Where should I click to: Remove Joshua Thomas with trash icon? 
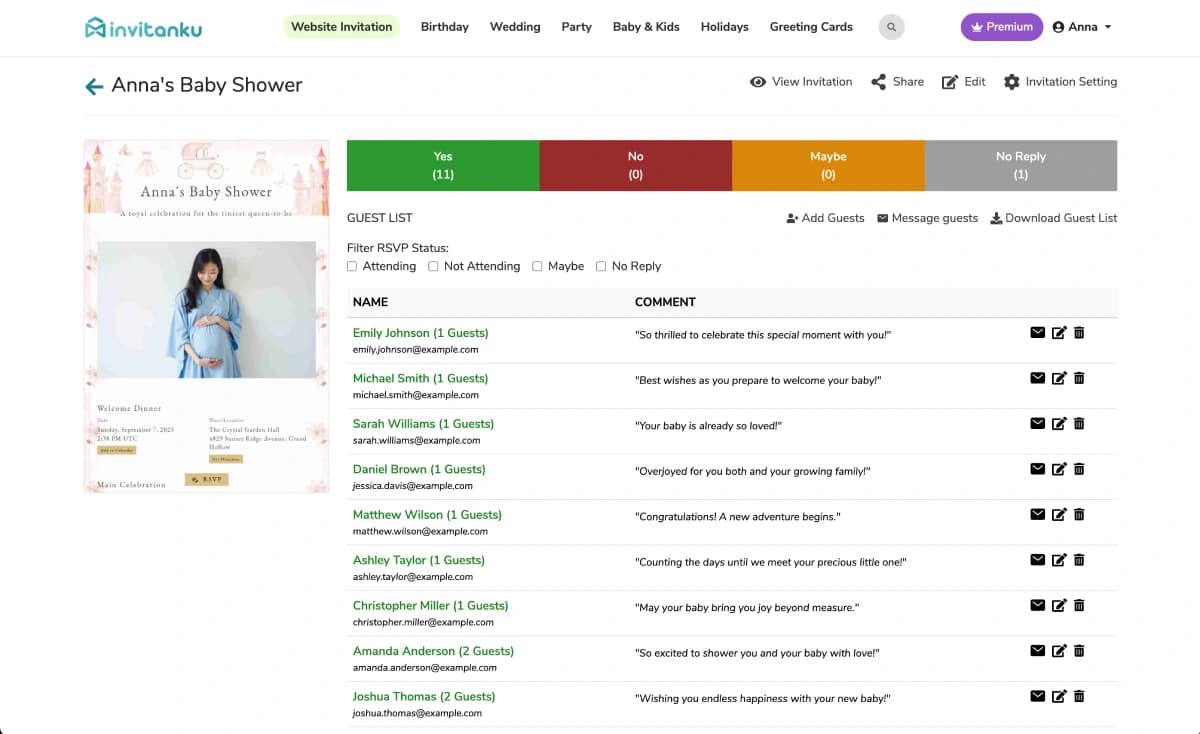pyautogui.click(x=1079, y=696)
